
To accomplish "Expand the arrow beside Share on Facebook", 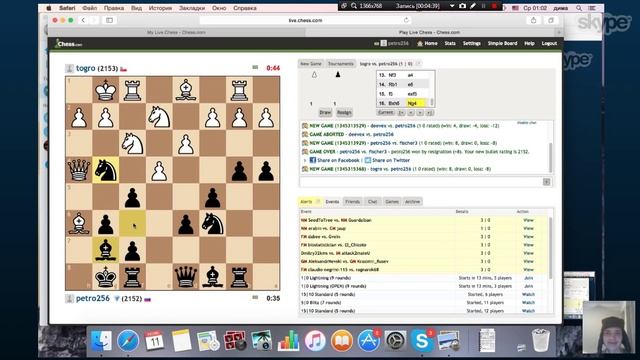I will click(x=304, y=160).
